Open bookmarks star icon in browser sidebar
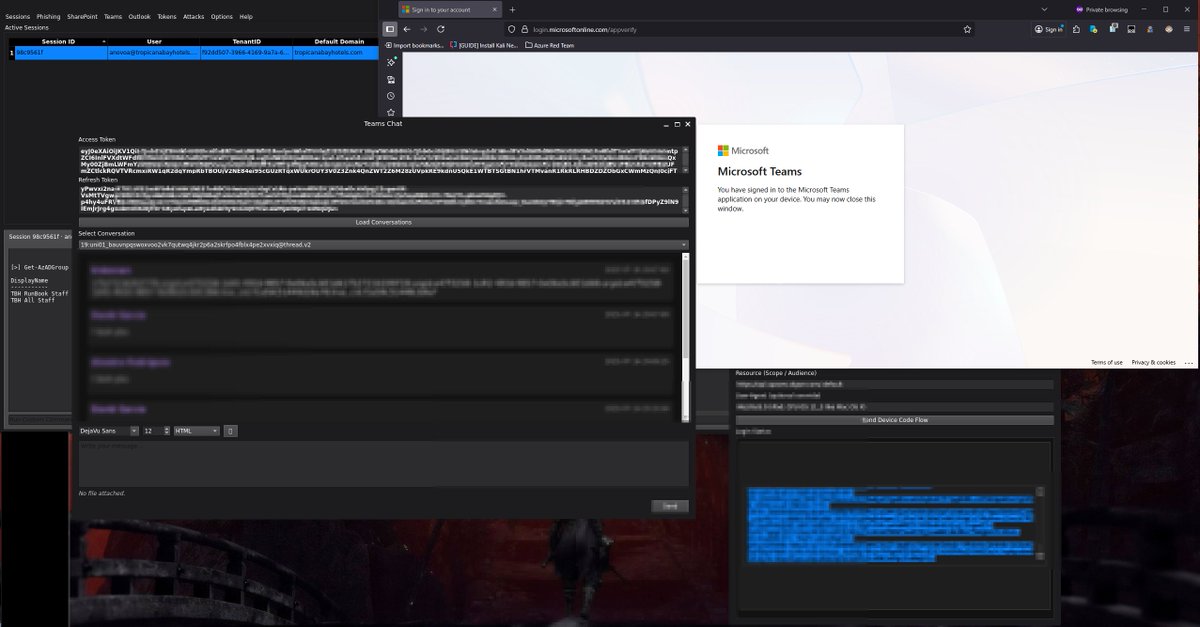Image resolution: width=1200 pixels, height=627 pixels. pyautogui.click(x=391, y=112)
